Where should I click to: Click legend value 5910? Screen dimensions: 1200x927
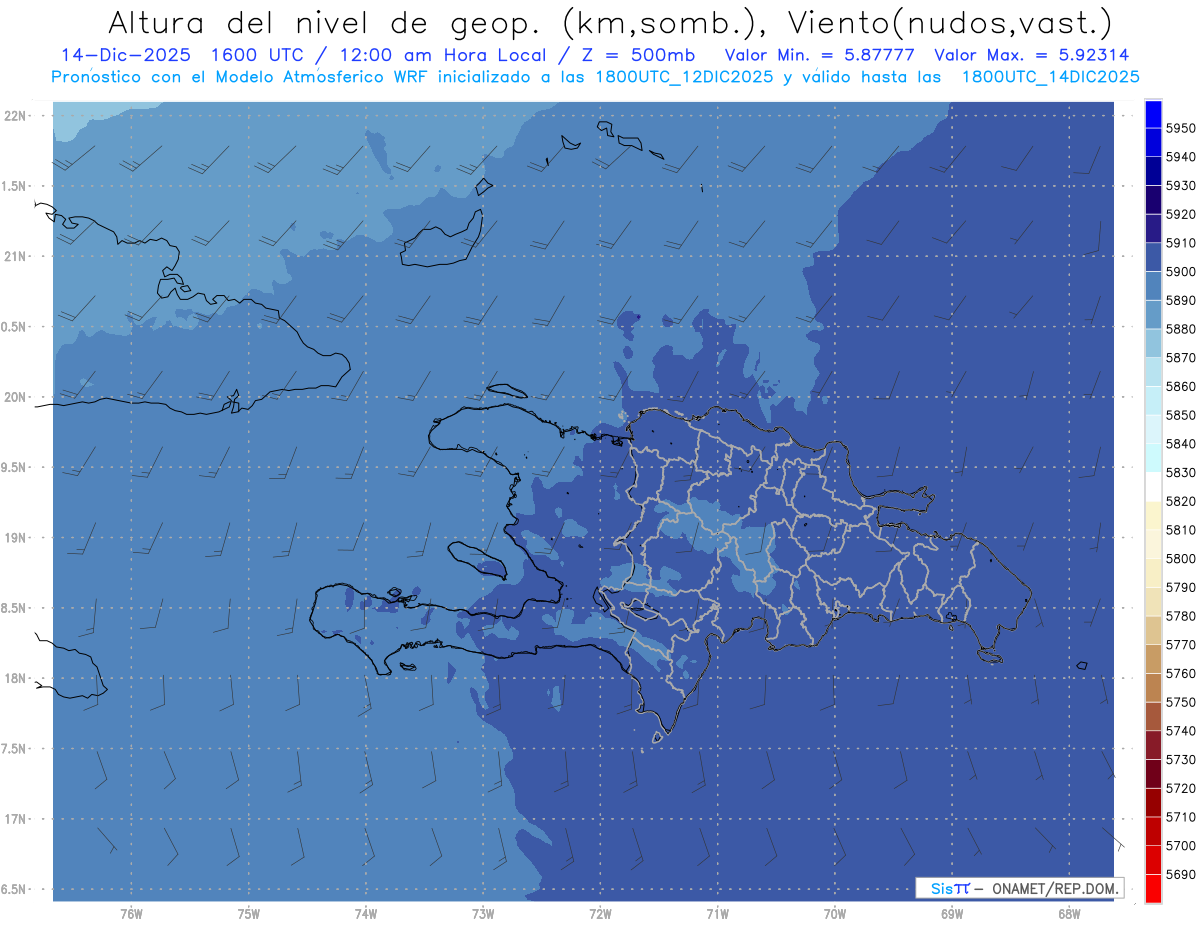click(1180, 243)
